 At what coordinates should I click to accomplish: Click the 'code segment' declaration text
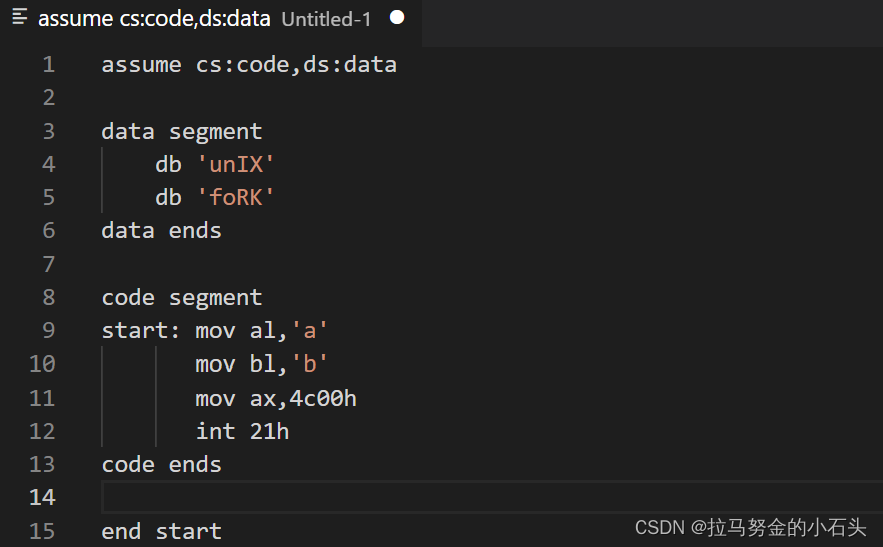point(181,297)
